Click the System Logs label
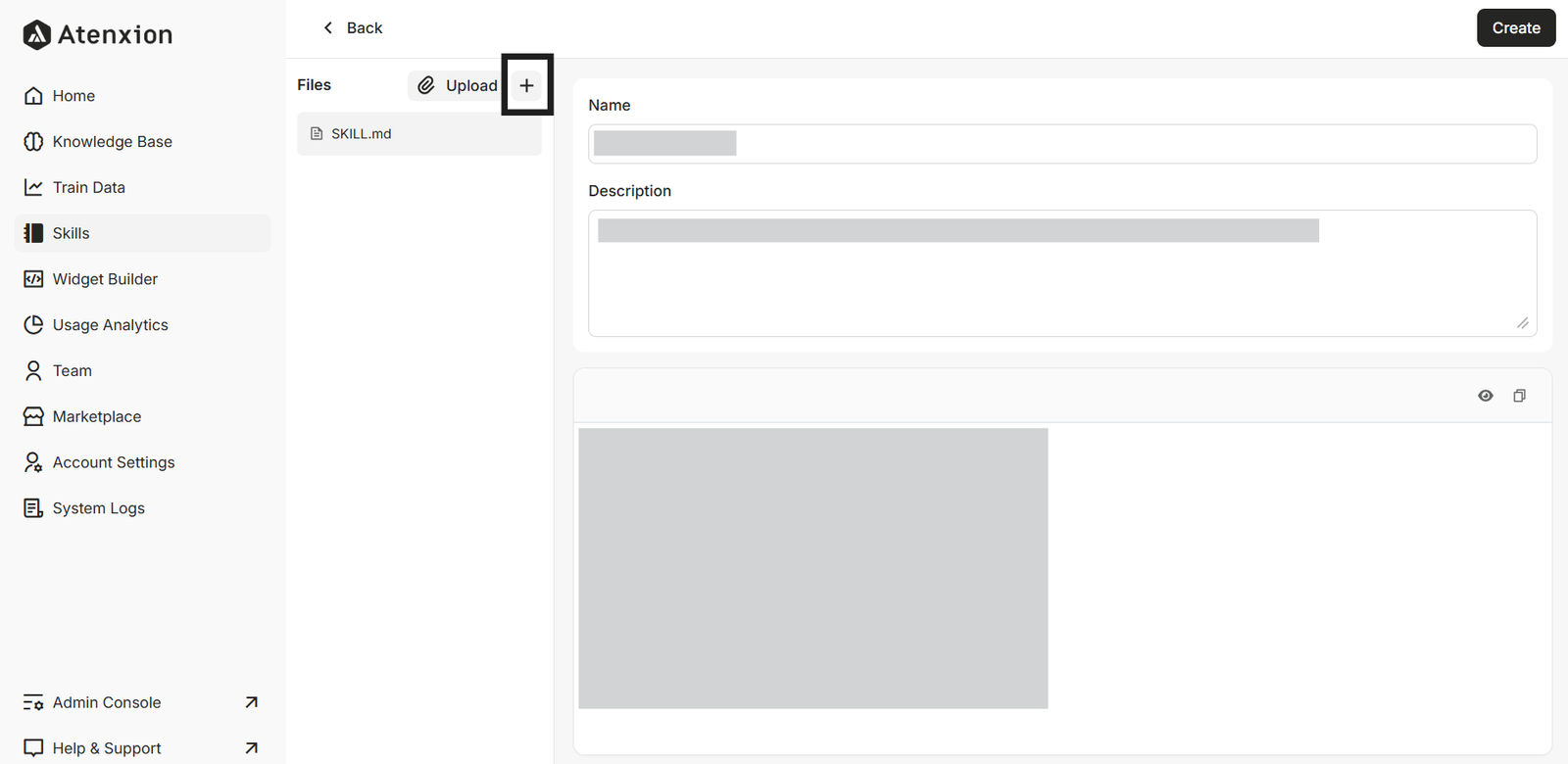Screen dimensions: 1568x764 coord(99,508)
